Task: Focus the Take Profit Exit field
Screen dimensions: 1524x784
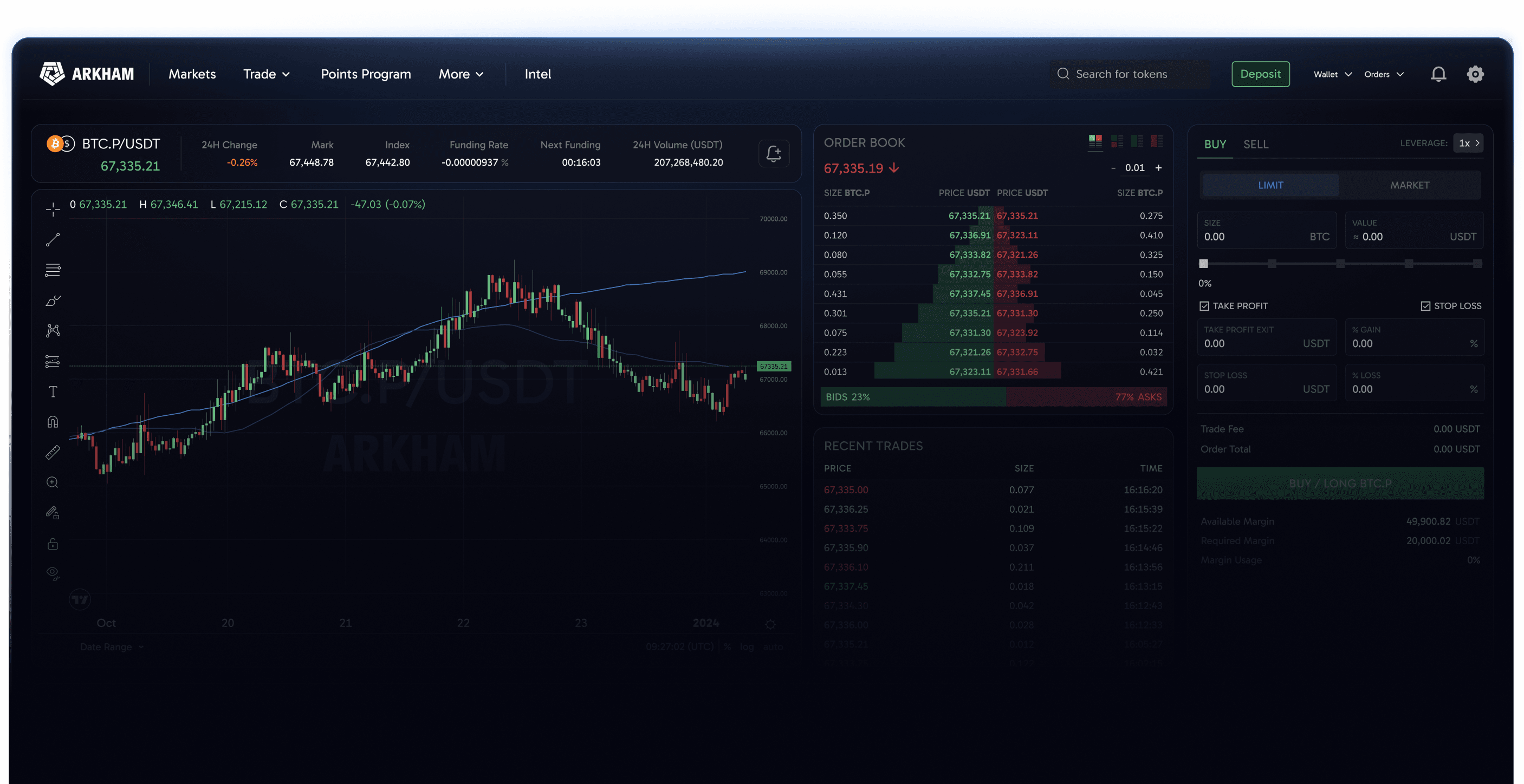Action: click(1266, 338)
